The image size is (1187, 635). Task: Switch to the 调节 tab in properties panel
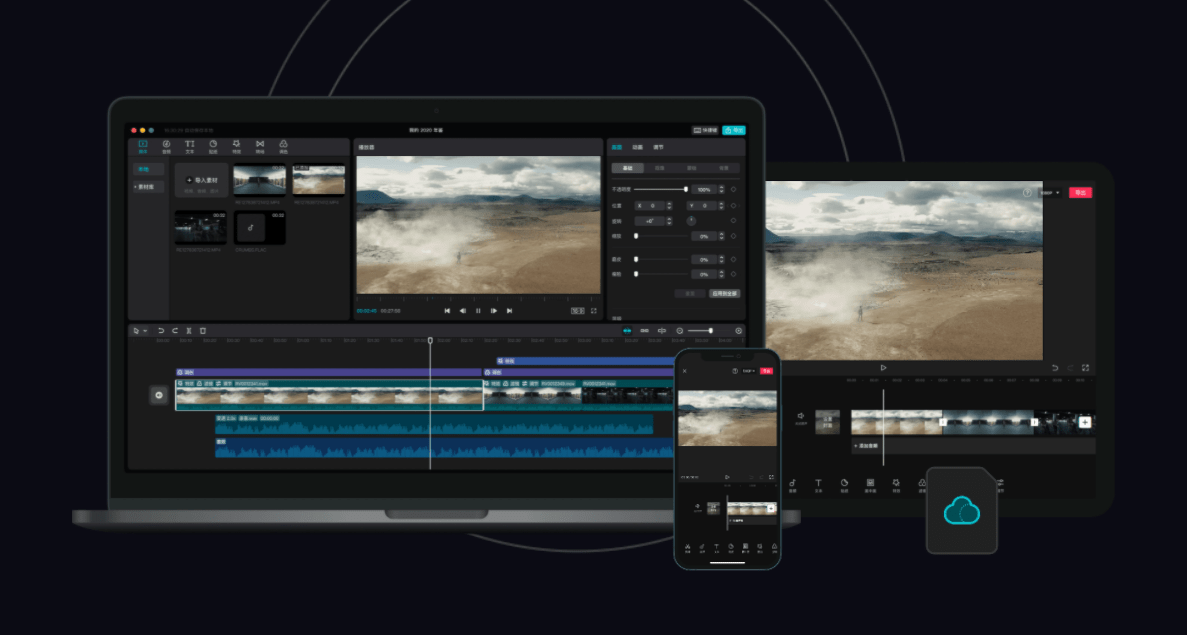pos(657,147)
